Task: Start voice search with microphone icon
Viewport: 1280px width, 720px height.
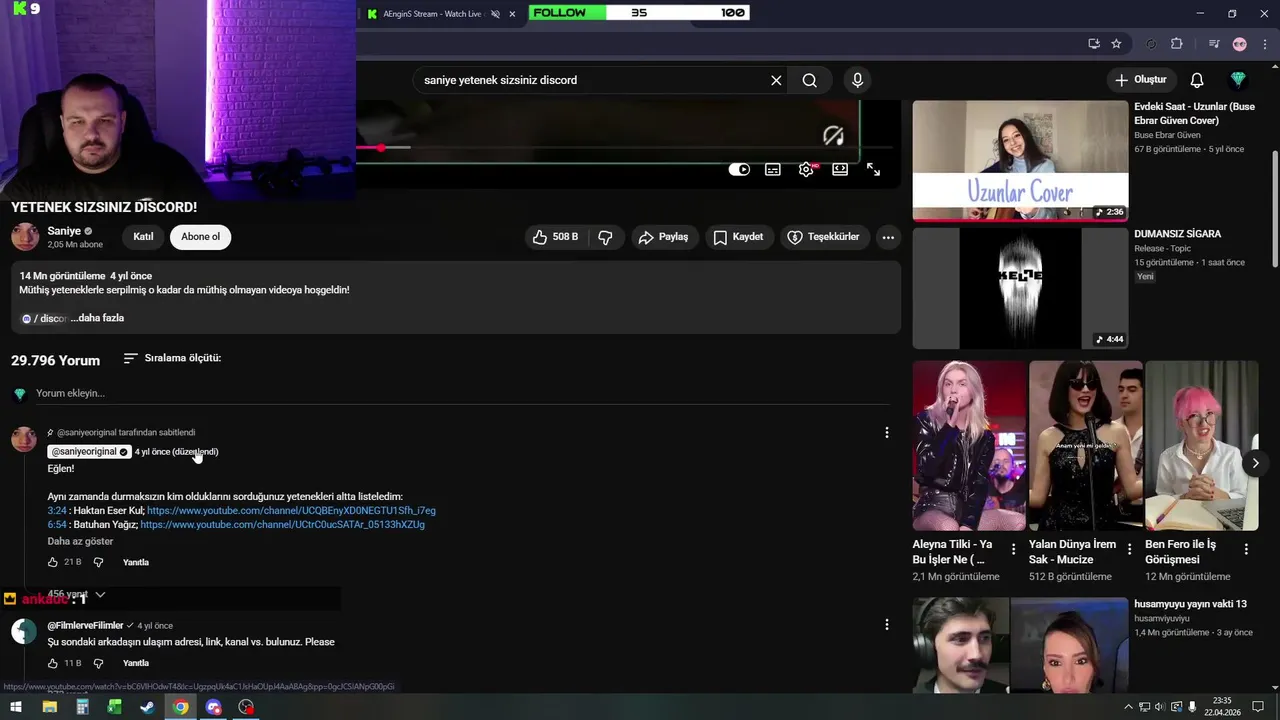Action: click(857, 80)
